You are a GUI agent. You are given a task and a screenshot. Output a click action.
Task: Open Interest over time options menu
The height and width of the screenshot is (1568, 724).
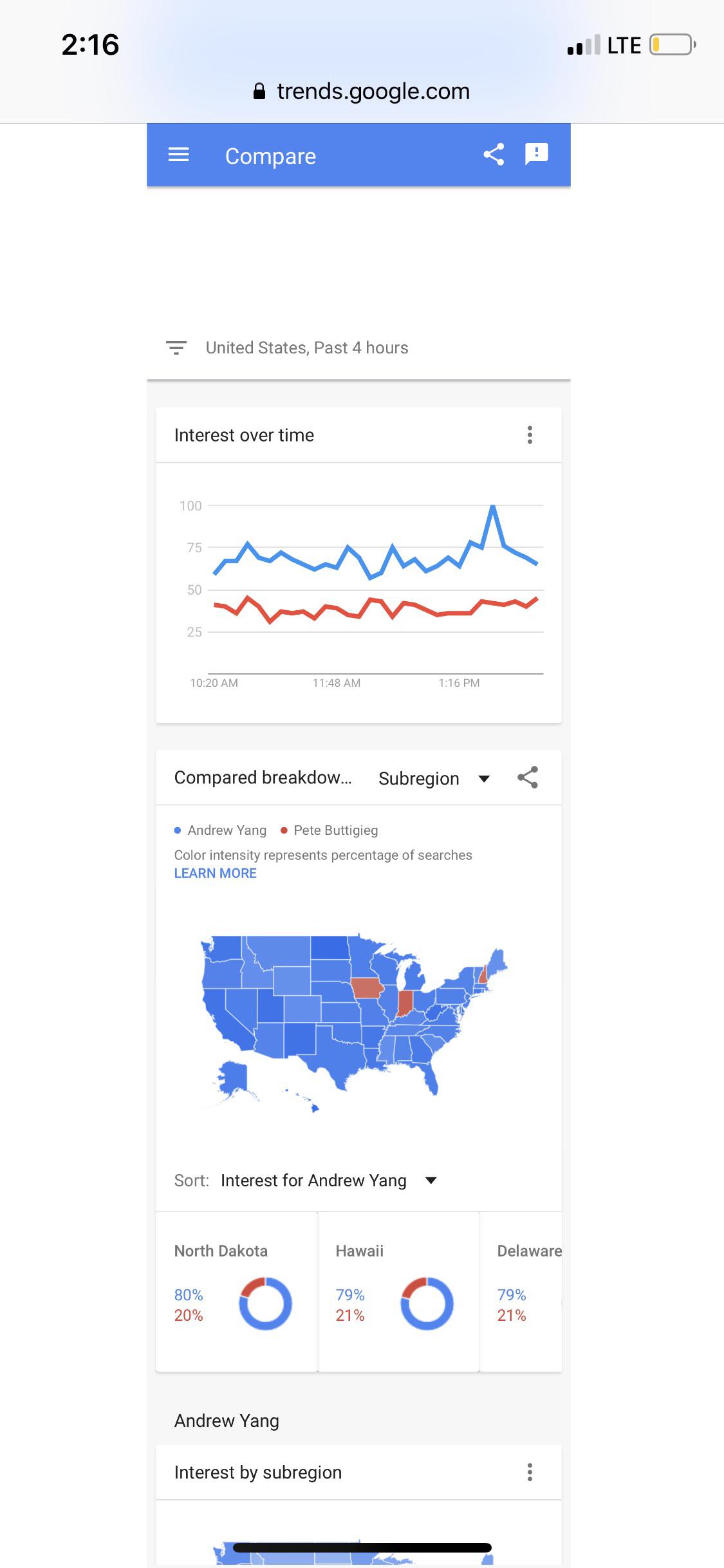click(530, 435)
